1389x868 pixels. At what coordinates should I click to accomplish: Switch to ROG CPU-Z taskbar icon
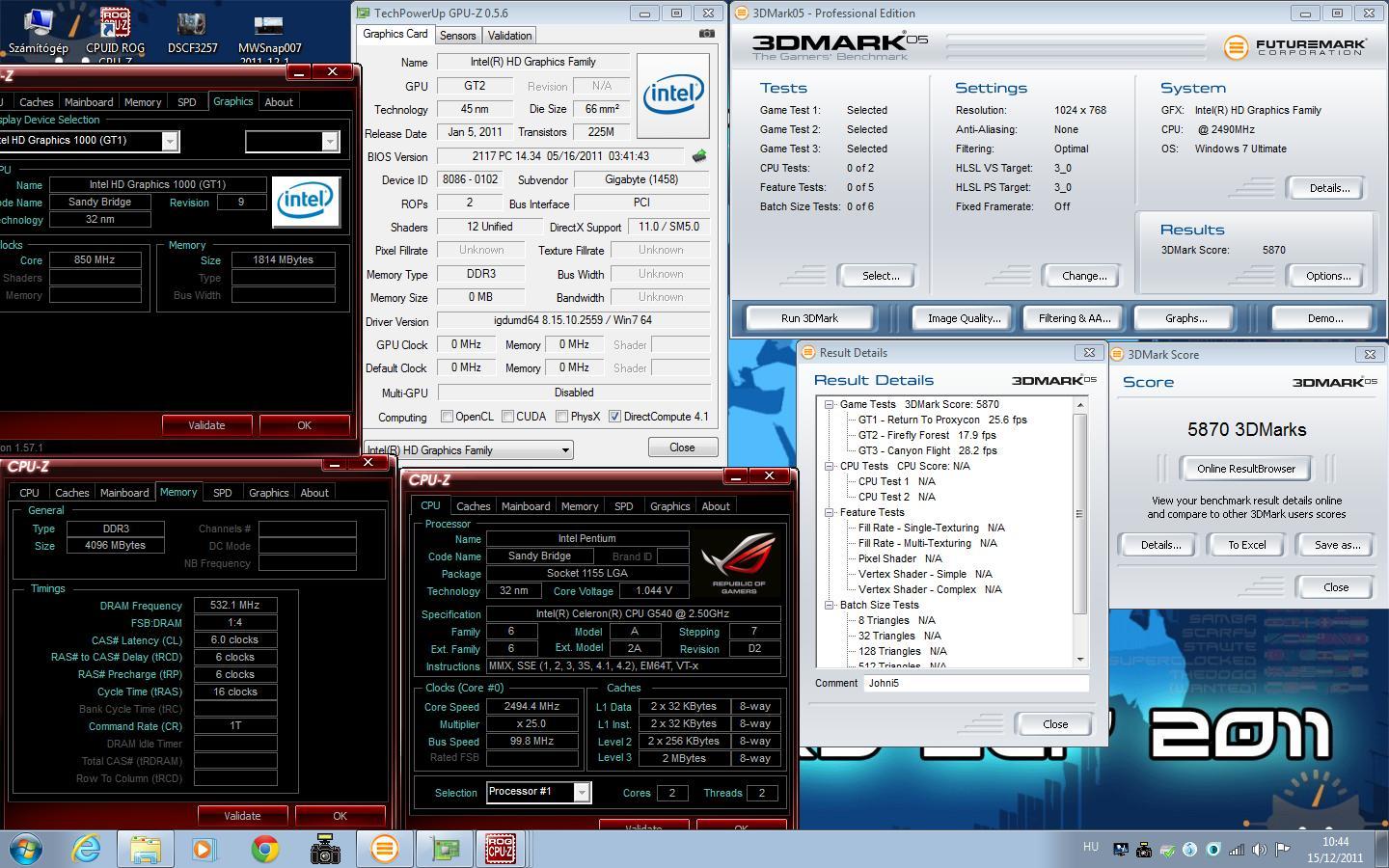(500, 849)
